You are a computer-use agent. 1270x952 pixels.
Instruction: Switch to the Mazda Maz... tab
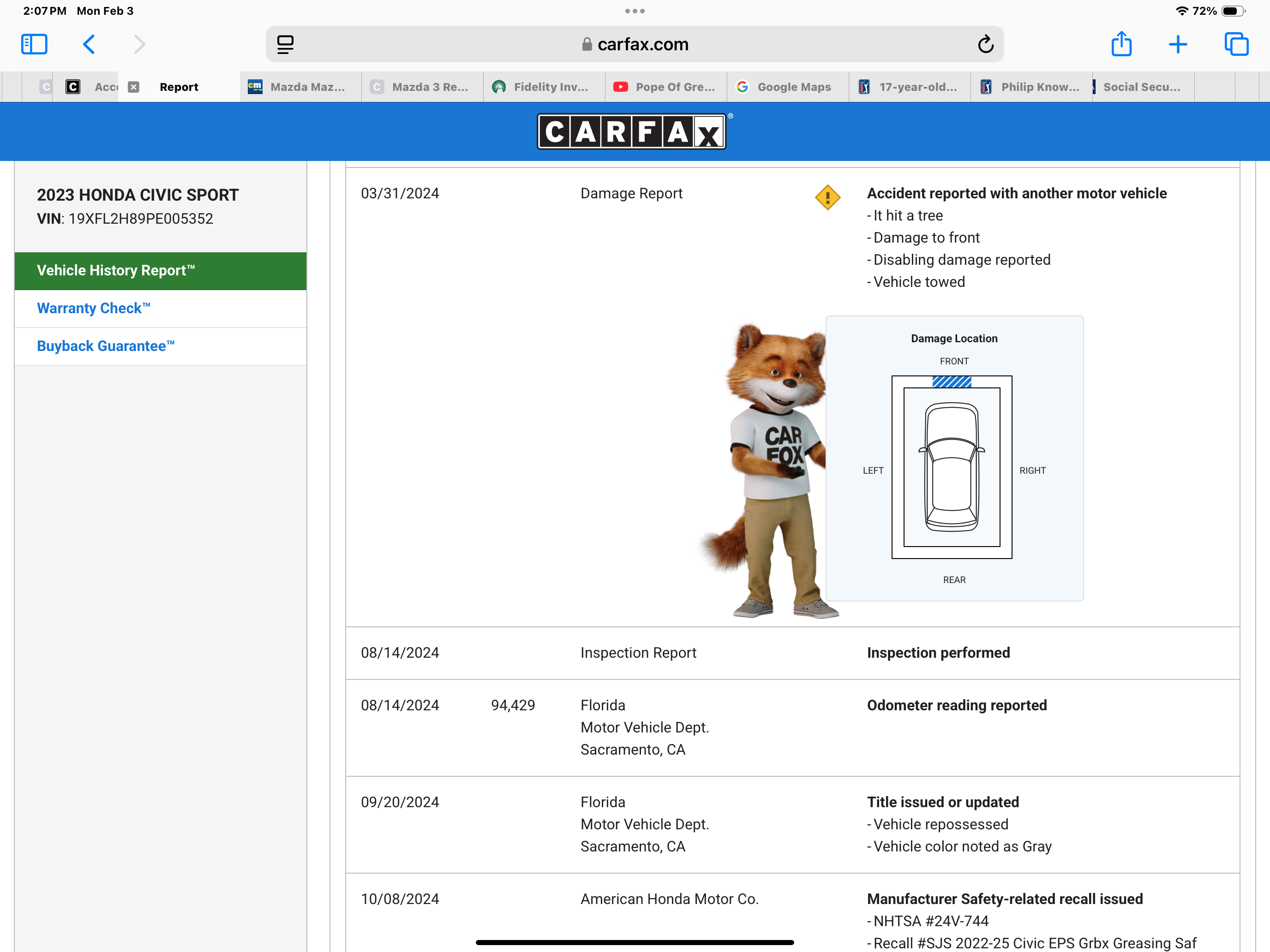coord(301,87)
